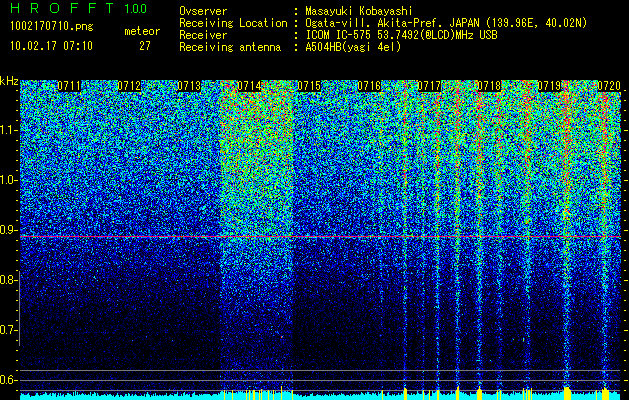Click the 0711 time marker
This screenshot has width=629, height=400.
(69, 86)
